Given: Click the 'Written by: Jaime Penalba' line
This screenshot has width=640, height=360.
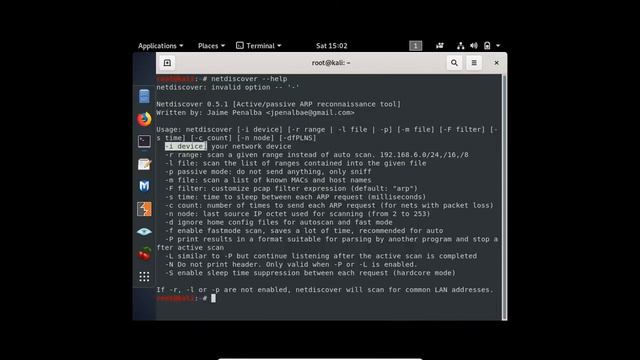Looking at the screenshot, I should pos(256,113).
